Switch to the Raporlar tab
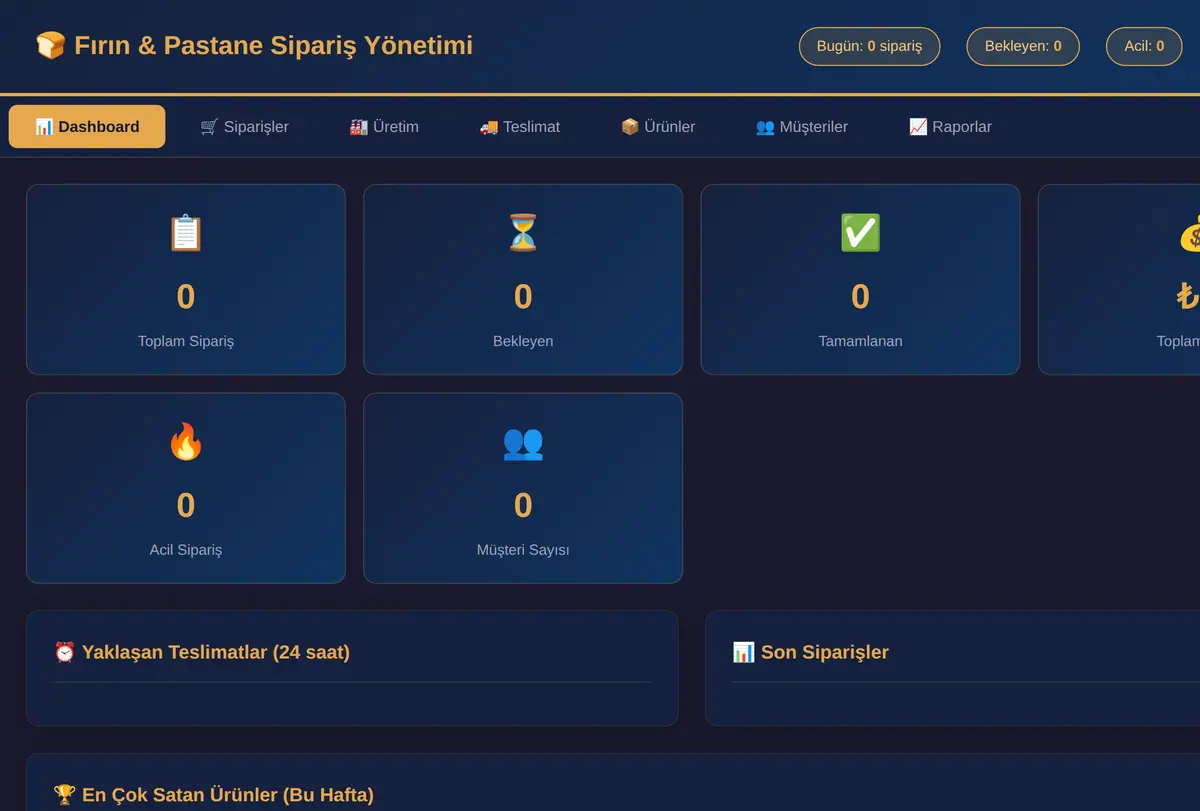 (x=950, y=127)
